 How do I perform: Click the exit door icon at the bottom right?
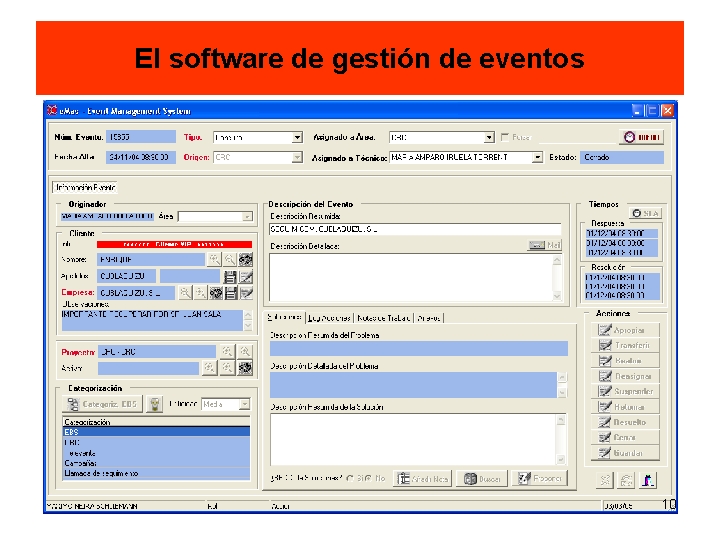[x=648, y=480]
